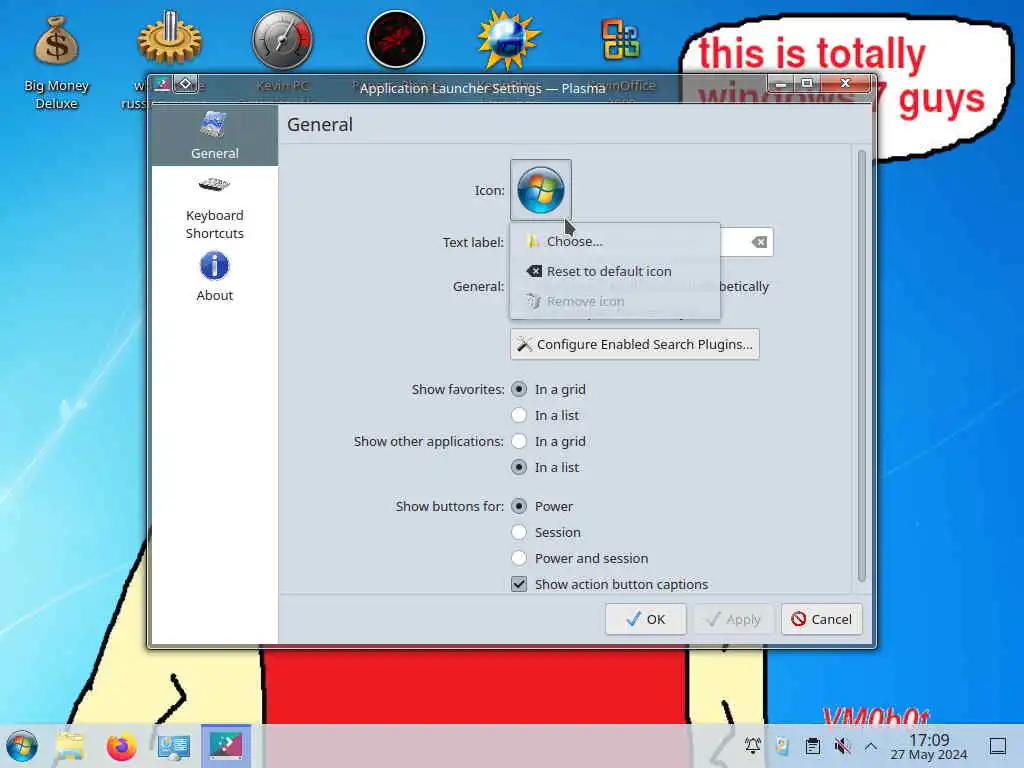This screenshot has width=1024, height=768.
Task: Clear the Text label field with the X icon
Action: [759, 242]
